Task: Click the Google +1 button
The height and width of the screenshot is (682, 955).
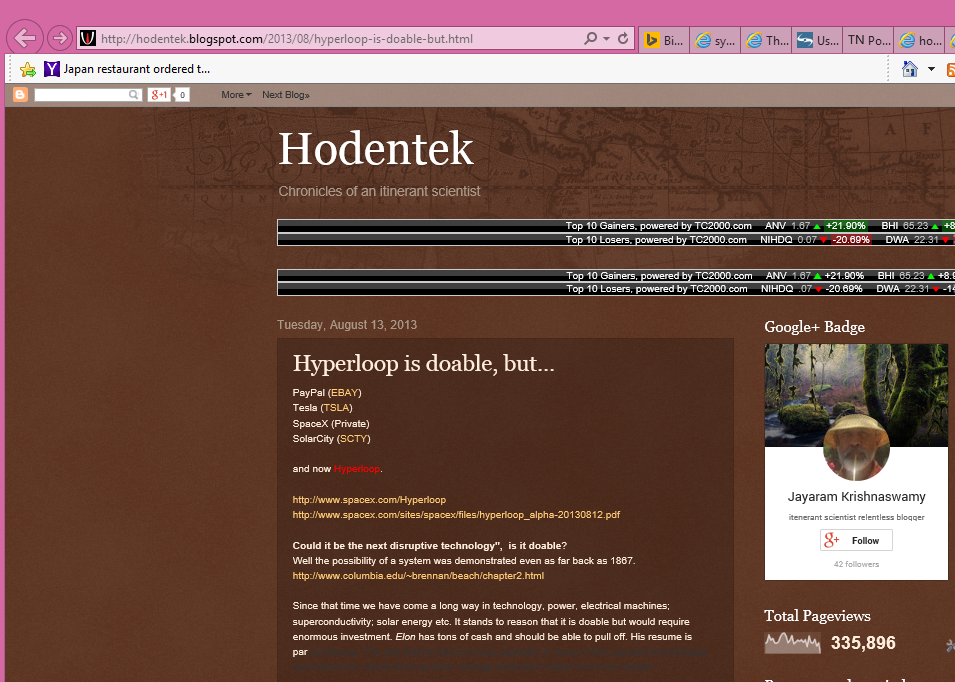Action: click(160, 94)
